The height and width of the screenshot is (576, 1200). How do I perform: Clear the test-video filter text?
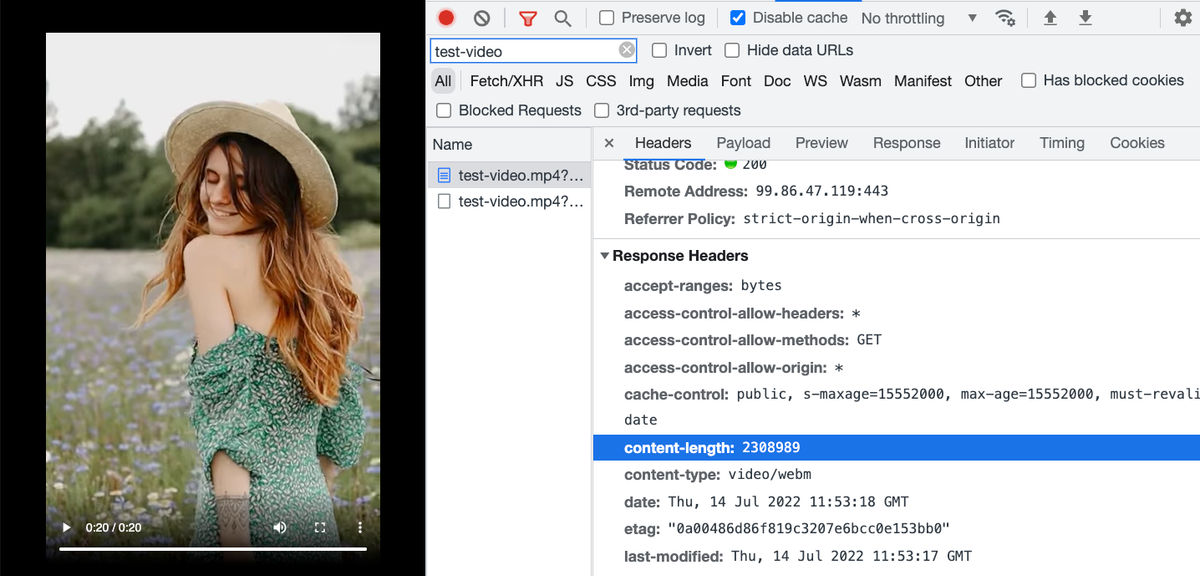627,50
